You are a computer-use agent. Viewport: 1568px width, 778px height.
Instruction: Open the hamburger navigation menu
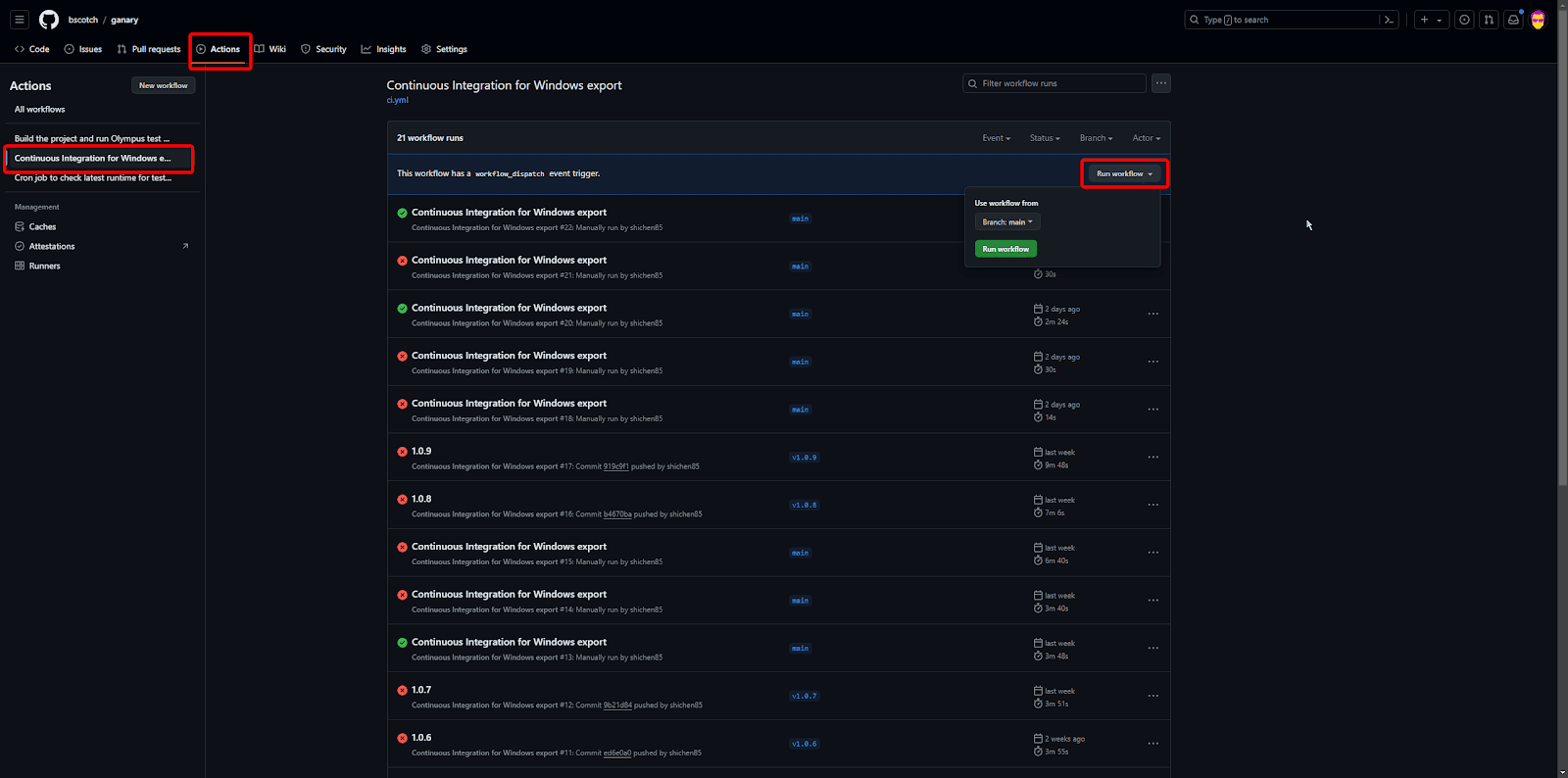point(20,20)
